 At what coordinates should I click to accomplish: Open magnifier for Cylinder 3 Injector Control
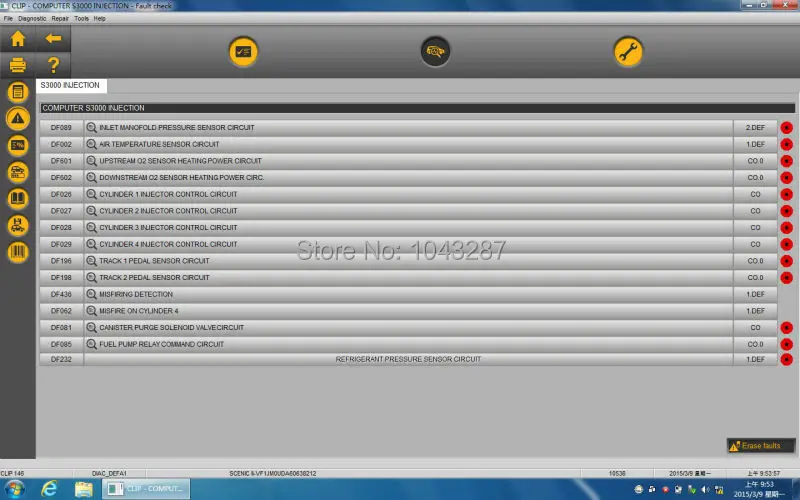[91, 228]
